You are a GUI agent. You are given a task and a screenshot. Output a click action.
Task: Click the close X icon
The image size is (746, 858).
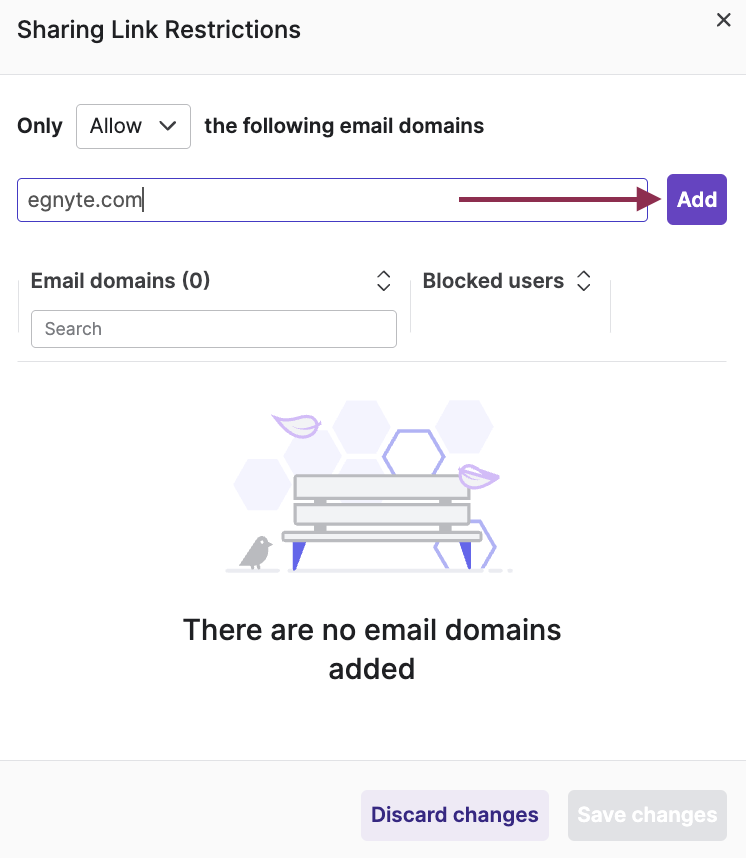click(723, 19)
